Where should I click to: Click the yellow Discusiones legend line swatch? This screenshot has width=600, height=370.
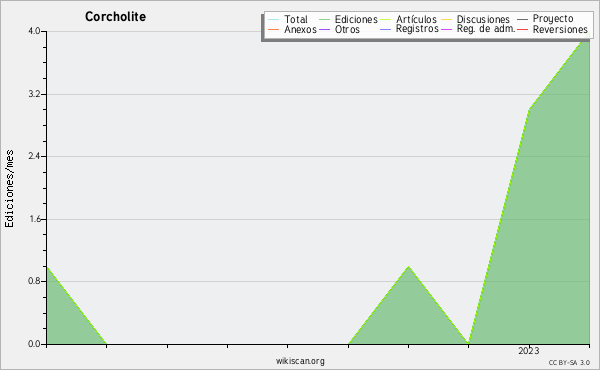pyautogui.click(x=447, y=20)
